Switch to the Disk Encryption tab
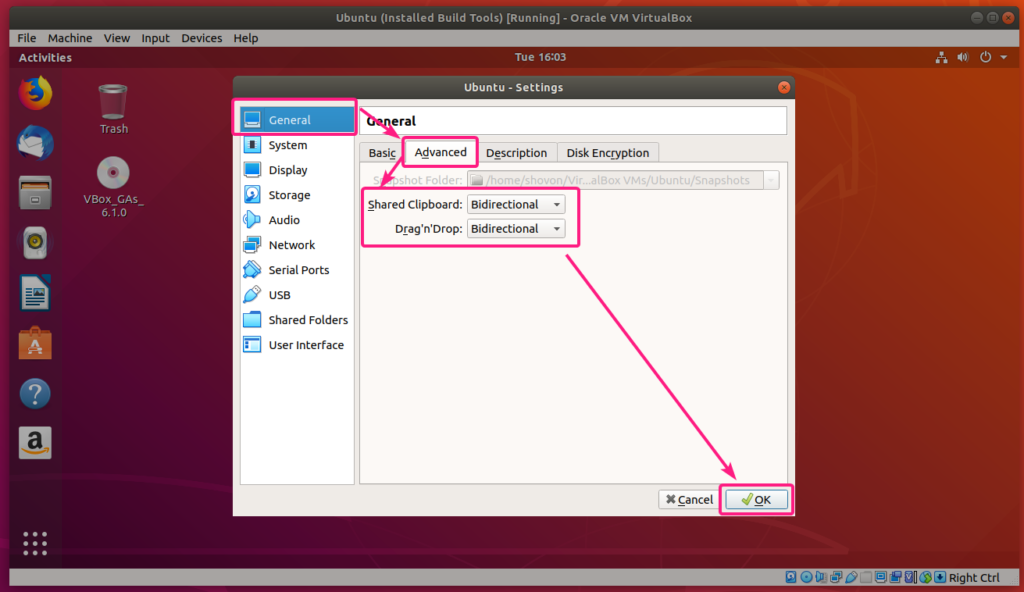This screenshot has width=1024, height=592. (608, 153)
